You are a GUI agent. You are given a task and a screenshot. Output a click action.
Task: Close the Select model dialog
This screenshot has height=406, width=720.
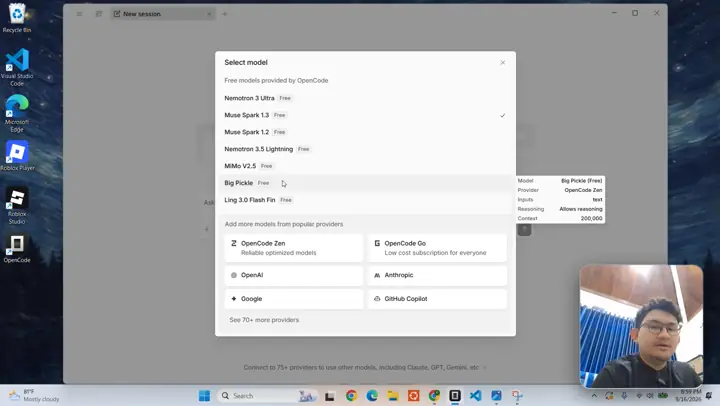(502, 62)
